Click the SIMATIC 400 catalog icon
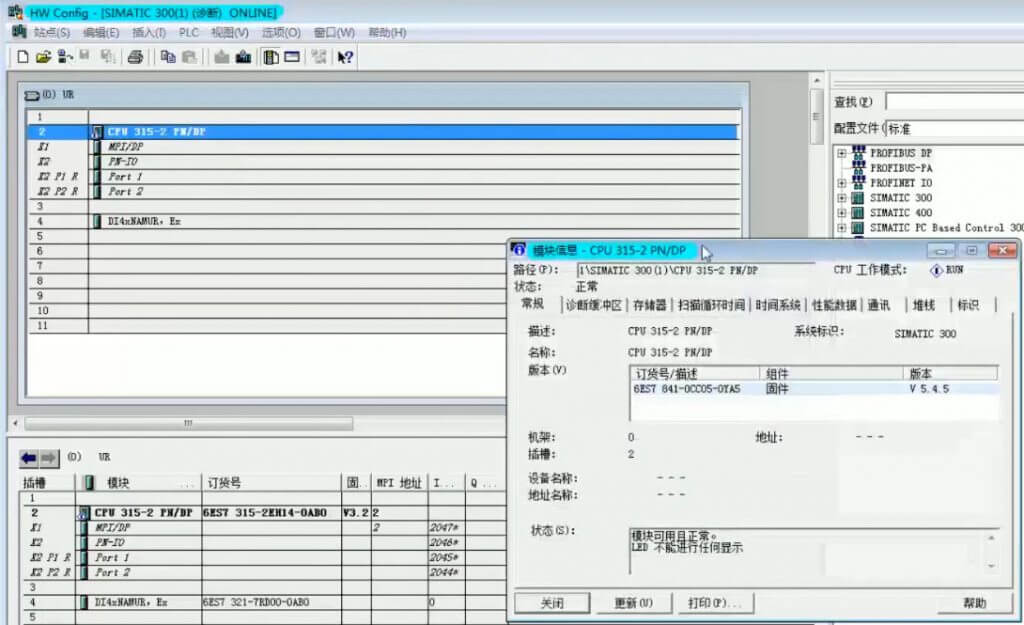Screen dimensions: 1024x625 click(x=858, y=213)
